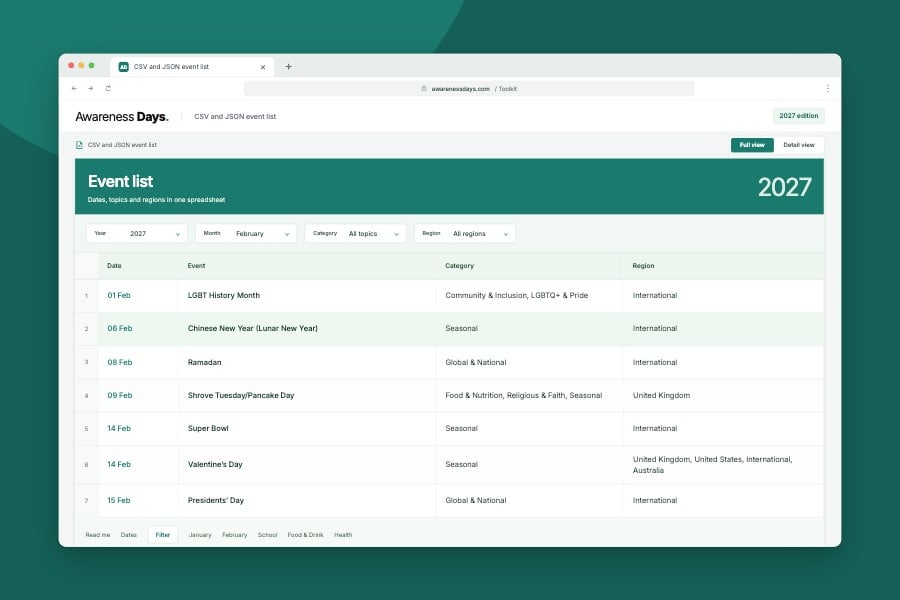Screen dimensions: 900x600
Task: Click the address bar URL field
Action: tap(469, 88)
